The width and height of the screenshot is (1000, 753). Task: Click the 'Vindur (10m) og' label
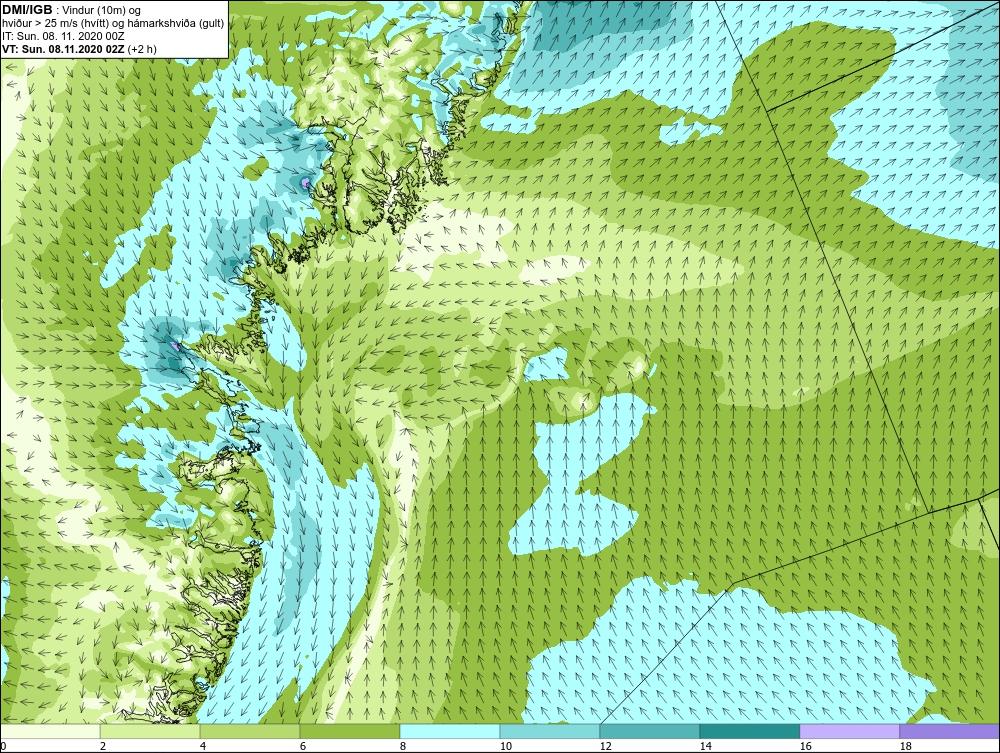coord(103,11)
